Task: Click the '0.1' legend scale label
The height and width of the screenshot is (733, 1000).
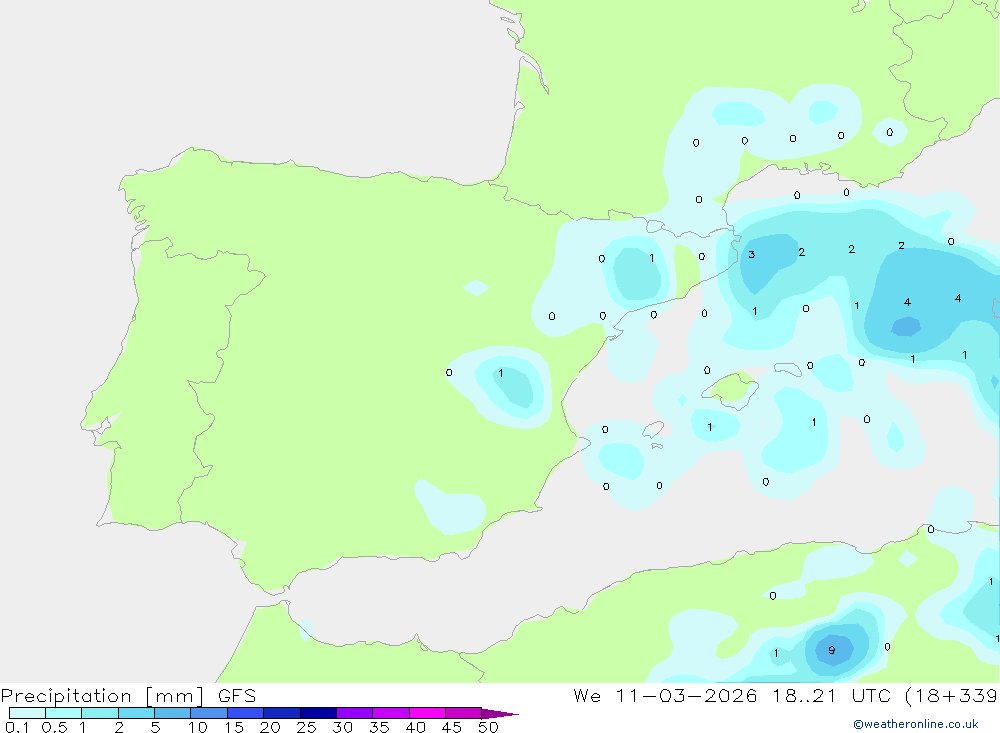Action: (x=17, y=727)
